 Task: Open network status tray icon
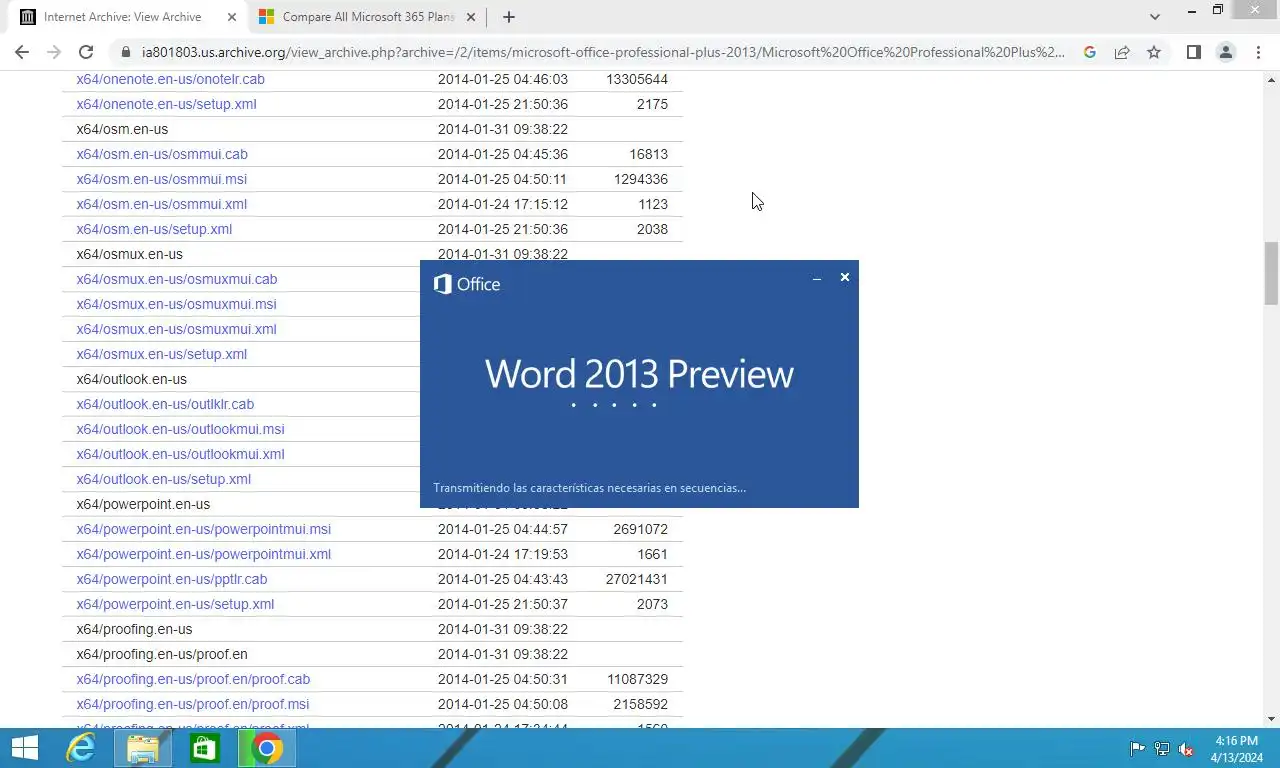[x=1162, y=749]
